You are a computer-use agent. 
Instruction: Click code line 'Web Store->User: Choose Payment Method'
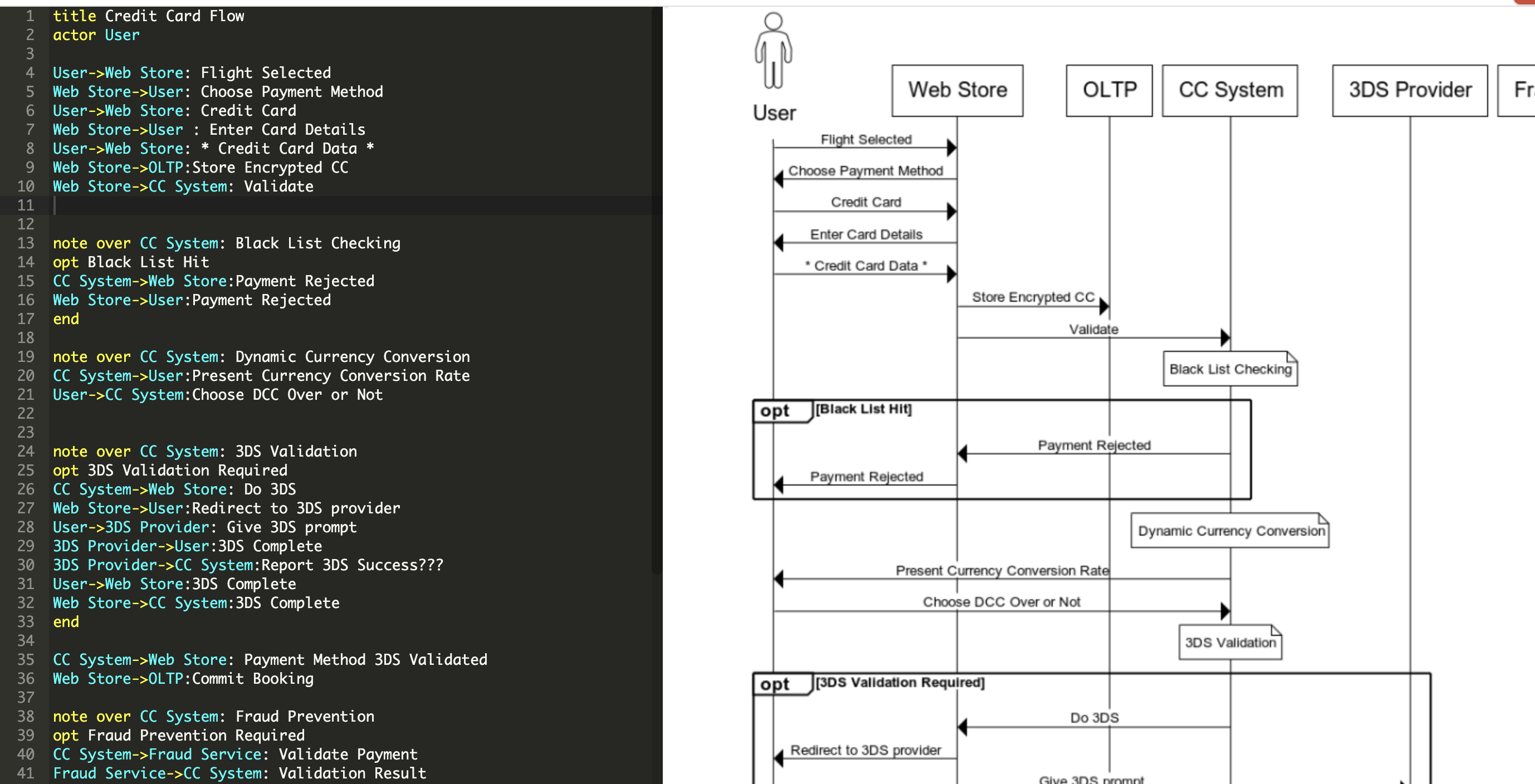pyautogui.click(x=218, y=92)
